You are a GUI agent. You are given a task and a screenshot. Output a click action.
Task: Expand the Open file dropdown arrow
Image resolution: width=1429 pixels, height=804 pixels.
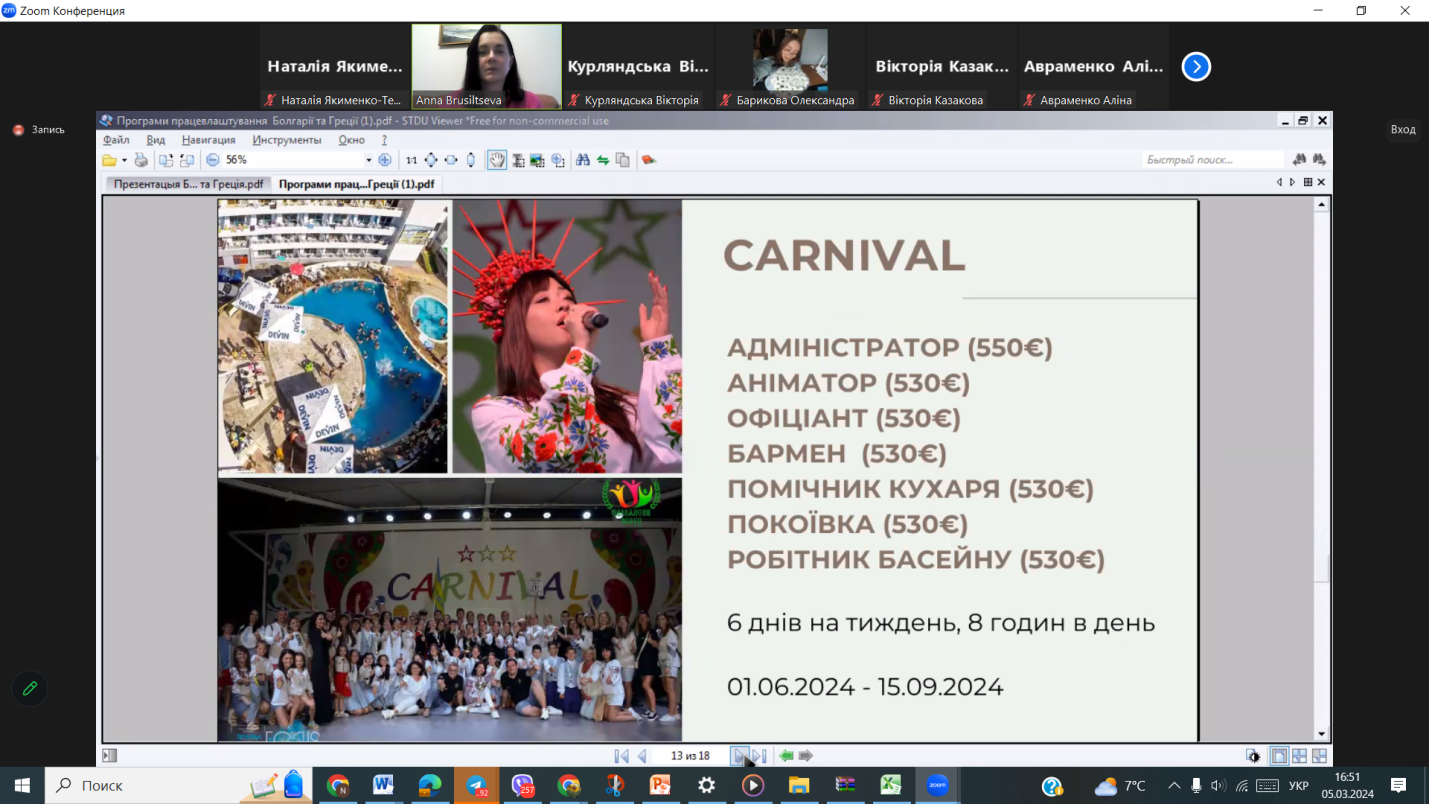(124, 160)
